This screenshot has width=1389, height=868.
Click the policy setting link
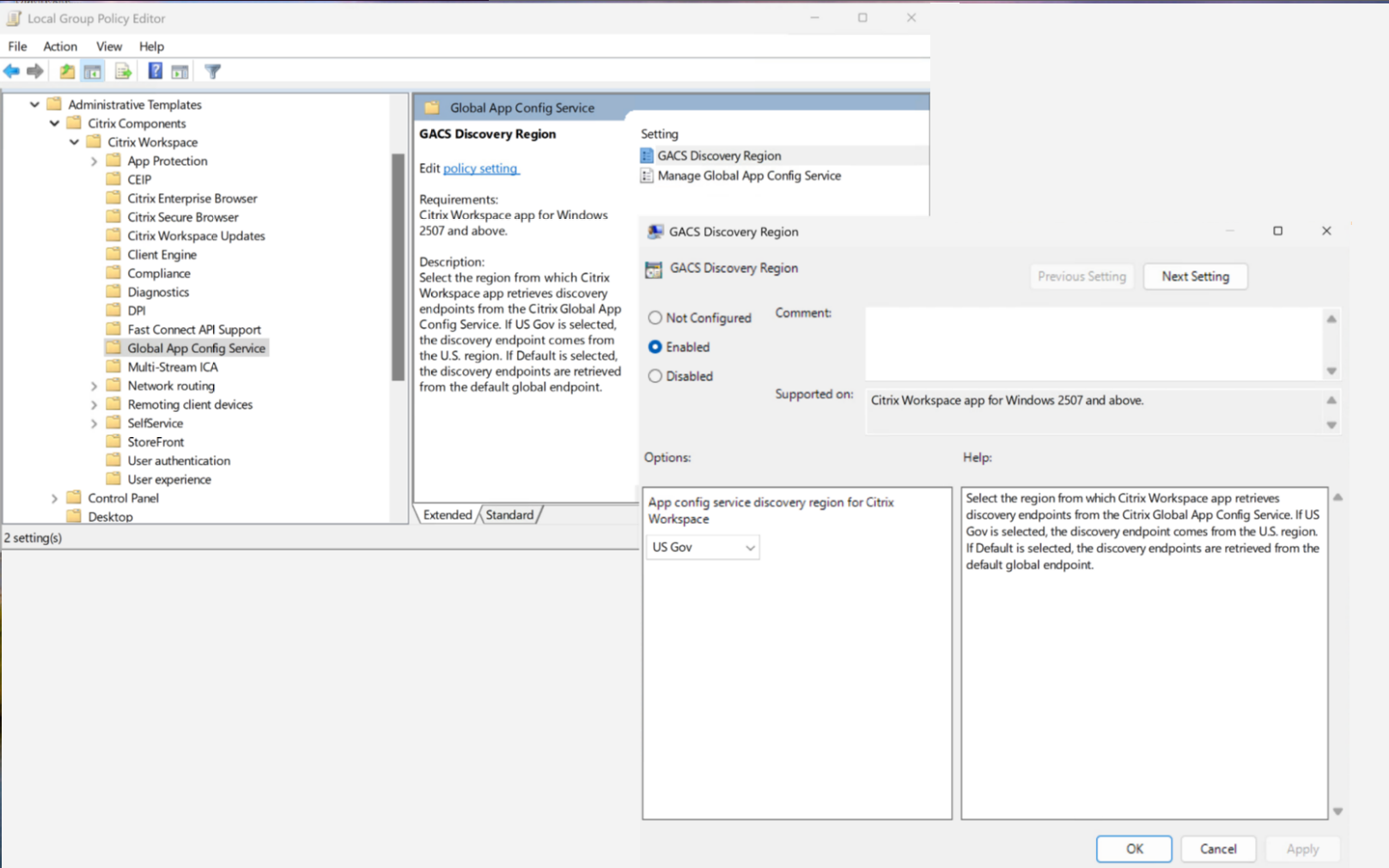480,168
